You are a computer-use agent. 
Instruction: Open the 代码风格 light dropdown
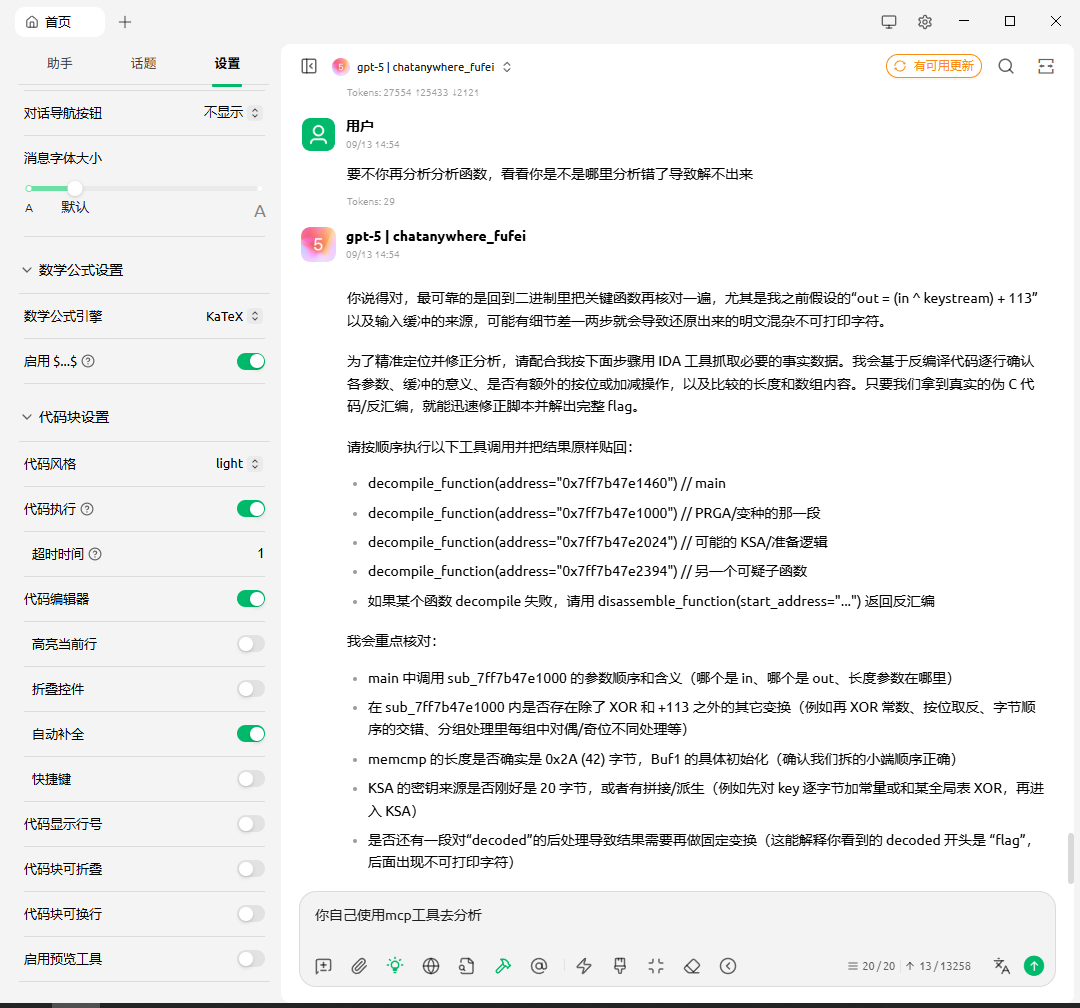(x=238, y=463)
